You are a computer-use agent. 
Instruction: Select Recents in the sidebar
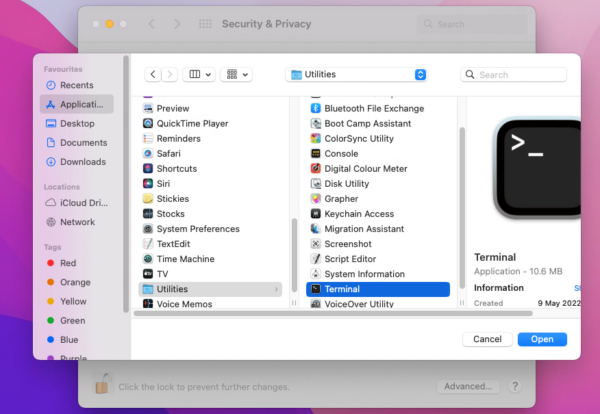77,85
